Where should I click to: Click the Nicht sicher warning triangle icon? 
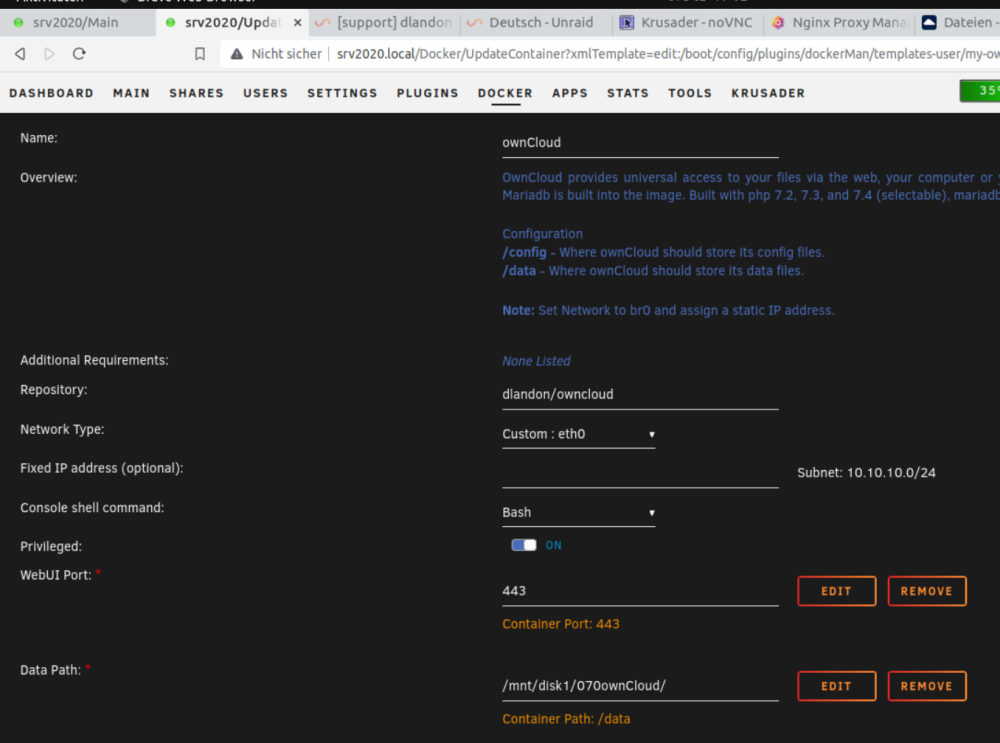[237, 54]
